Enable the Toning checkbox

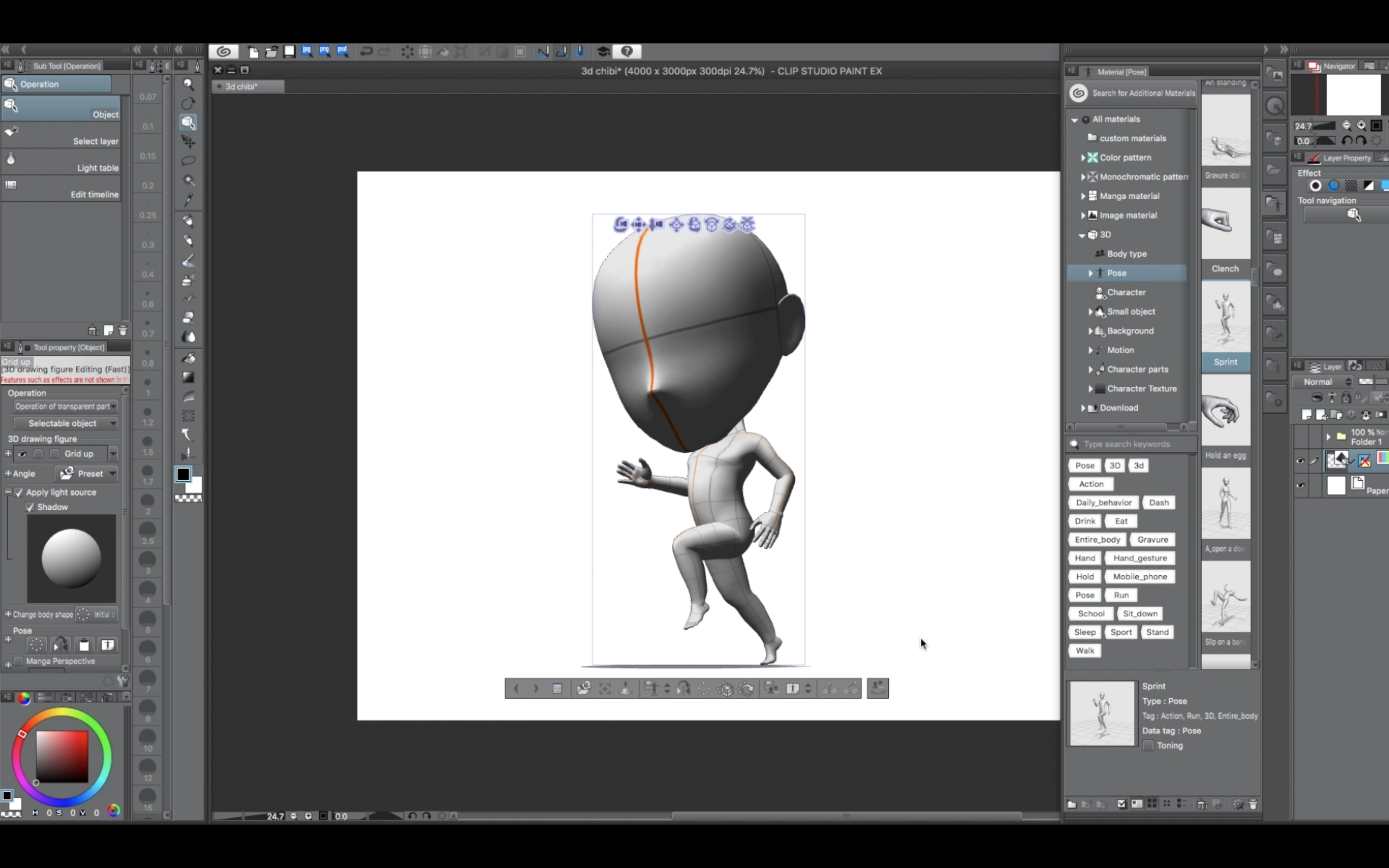pos(1148,745)
